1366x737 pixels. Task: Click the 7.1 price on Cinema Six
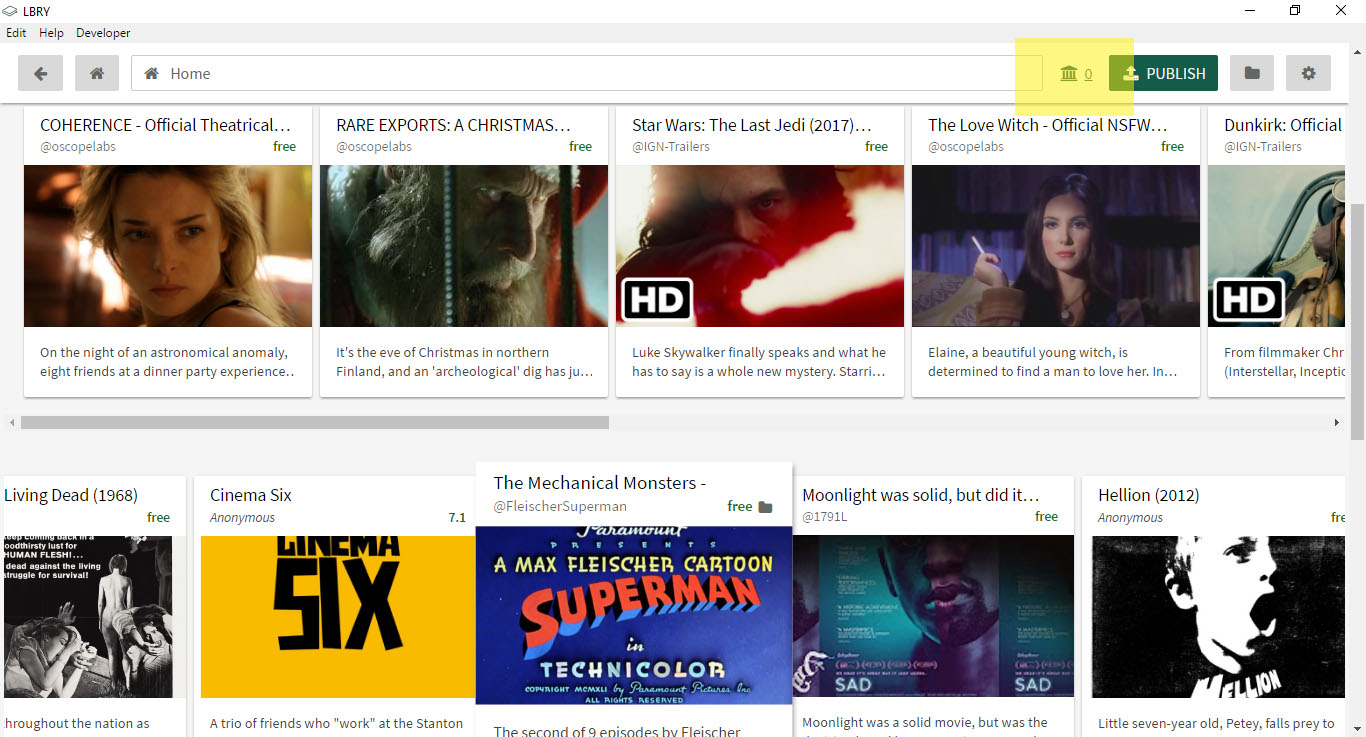click(457, 518)
